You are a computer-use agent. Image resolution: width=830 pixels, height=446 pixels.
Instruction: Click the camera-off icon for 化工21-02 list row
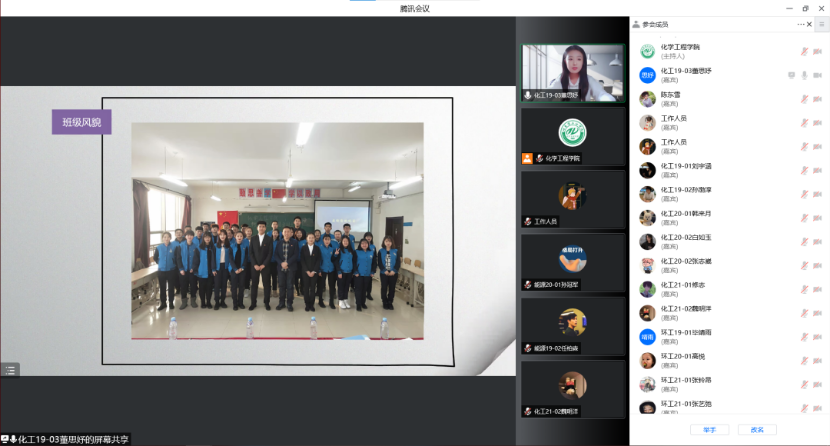point(817,313)
